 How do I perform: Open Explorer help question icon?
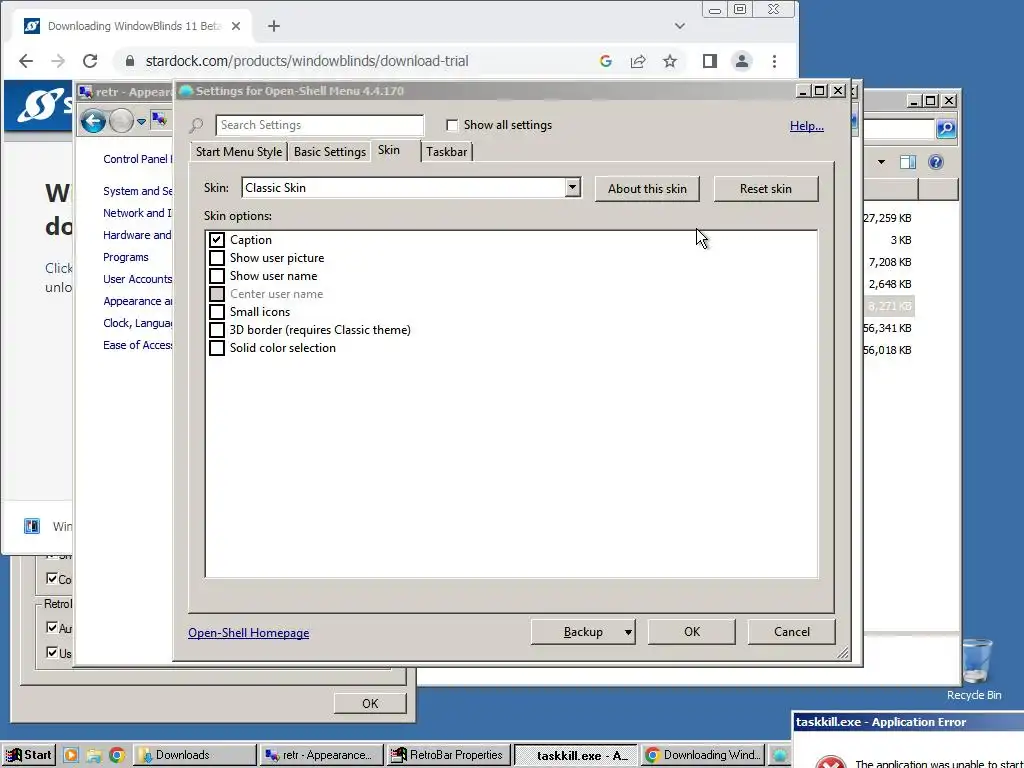[935, 162]
